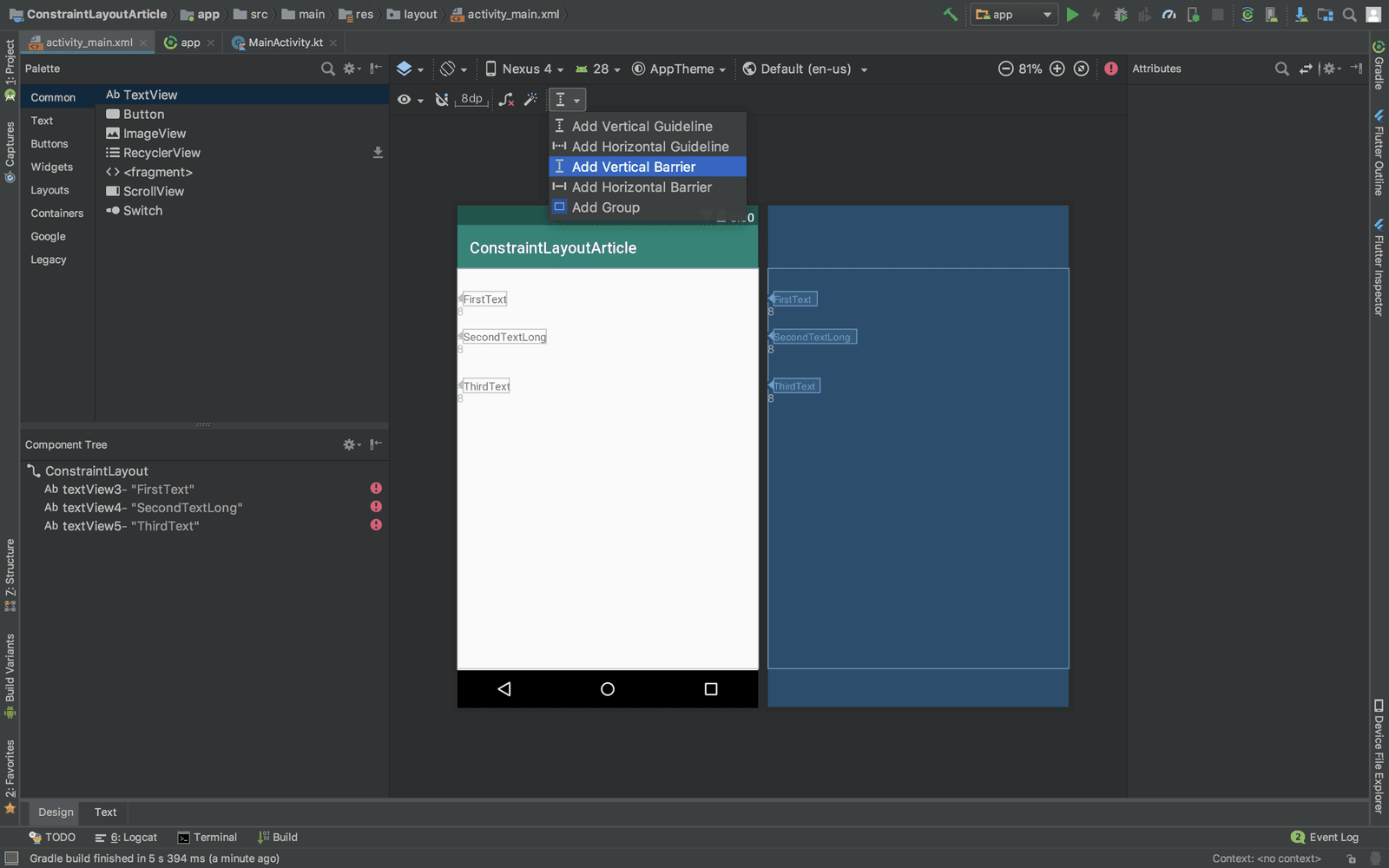This screenshot has width=1389, height=868.
Task: Toggle view options with the eye icon
Action: click(405, 100)
